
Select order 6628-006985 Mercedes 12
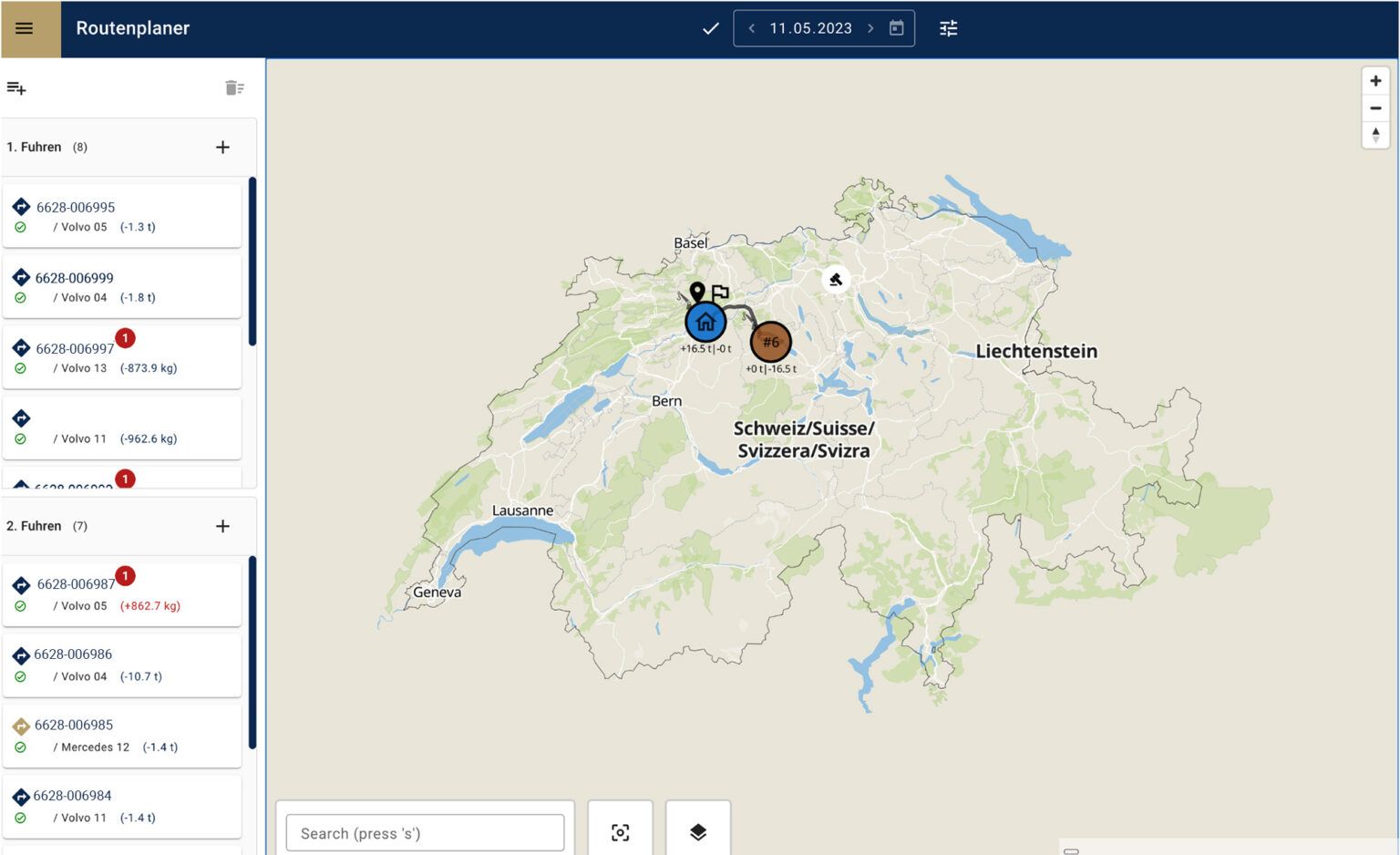(121, 735)
